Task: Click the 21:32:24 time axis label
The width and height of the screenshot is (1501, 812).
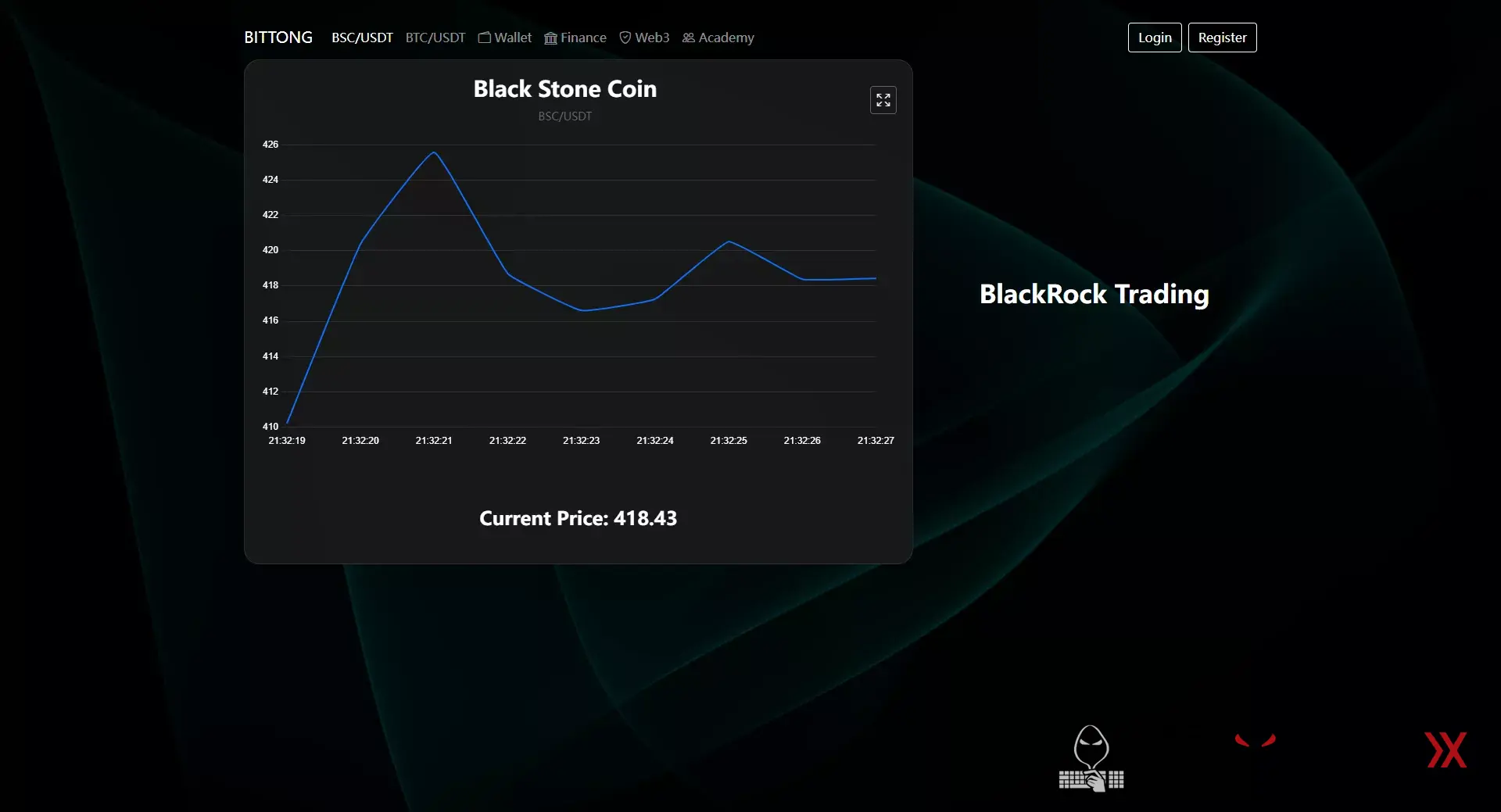Action: [655, 441]
